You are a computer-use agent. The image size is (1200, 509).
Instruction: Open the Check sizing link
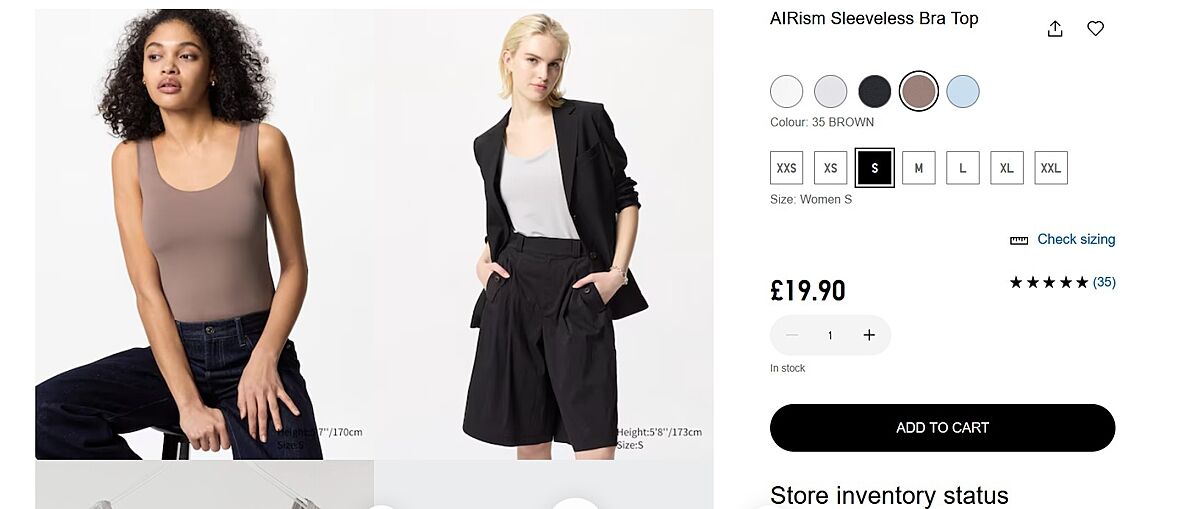click(x=1076, y=239)
